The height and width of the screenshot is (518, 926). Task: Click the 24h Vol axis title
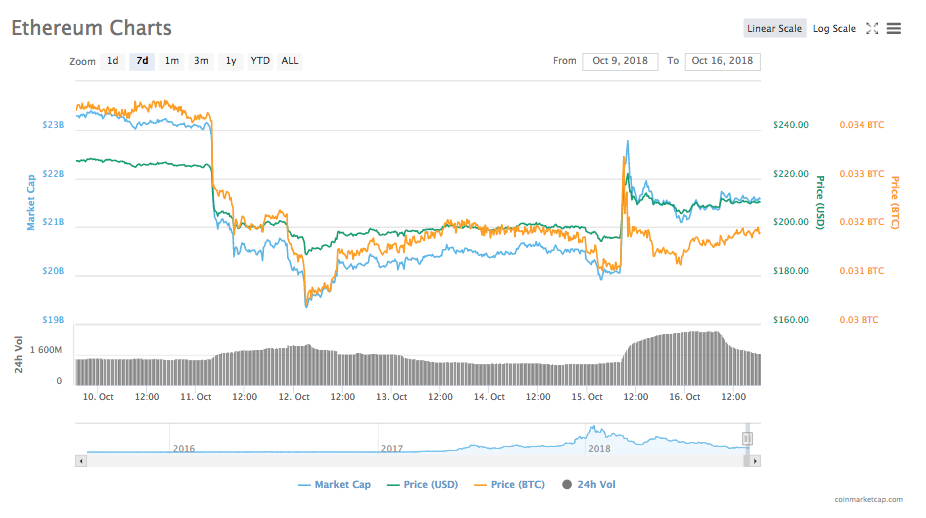tap(19, 354)
